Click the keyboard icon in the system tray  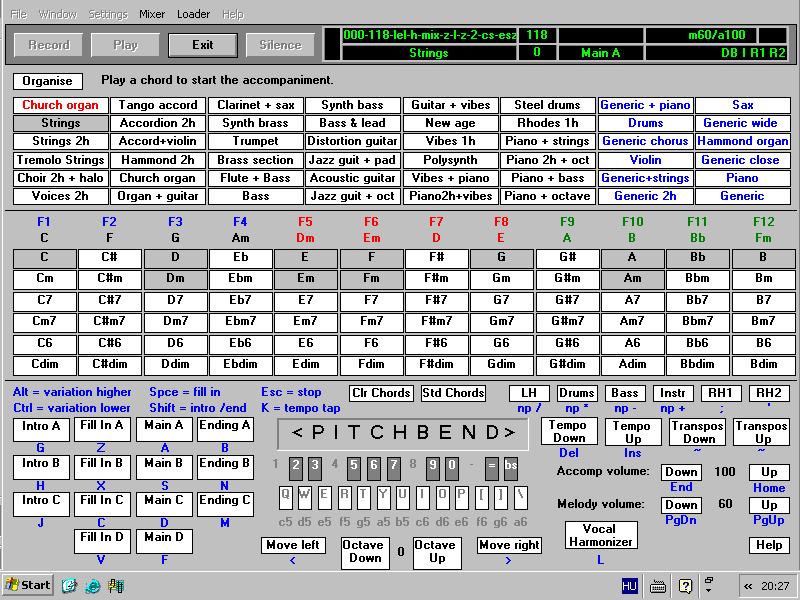coord(658,585)
